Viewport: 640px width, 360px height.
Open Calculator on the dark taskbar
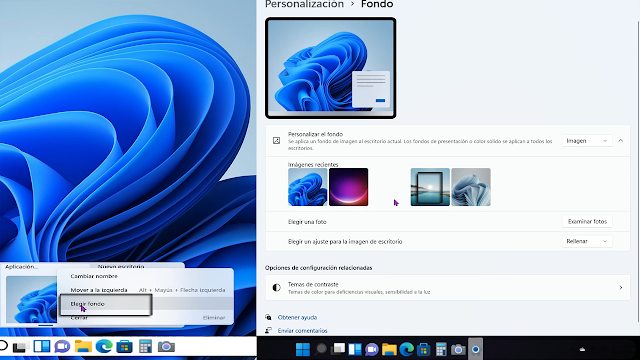(441, 349)
